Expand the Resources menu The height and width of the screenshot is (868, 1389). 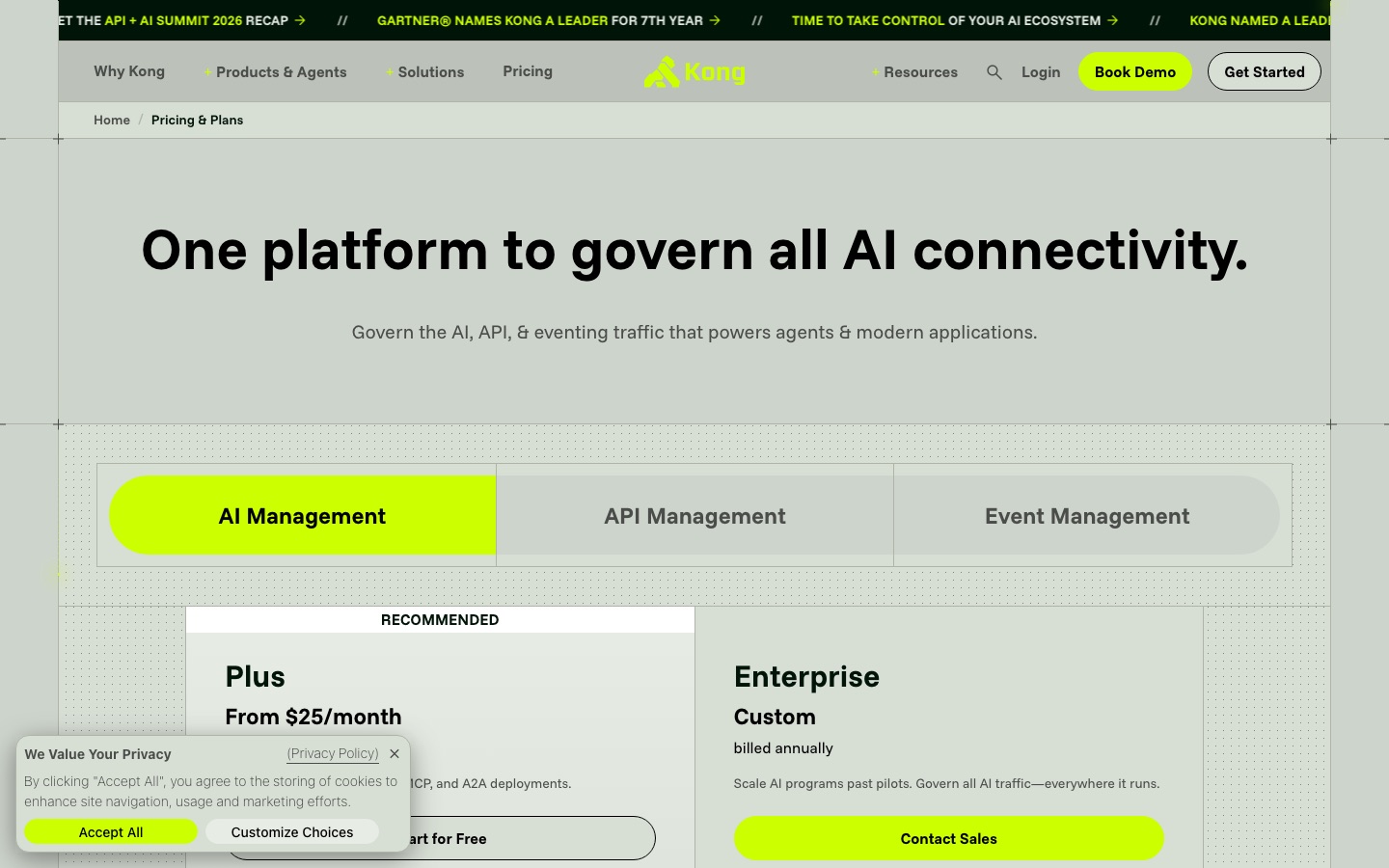[x=914, y=72]
